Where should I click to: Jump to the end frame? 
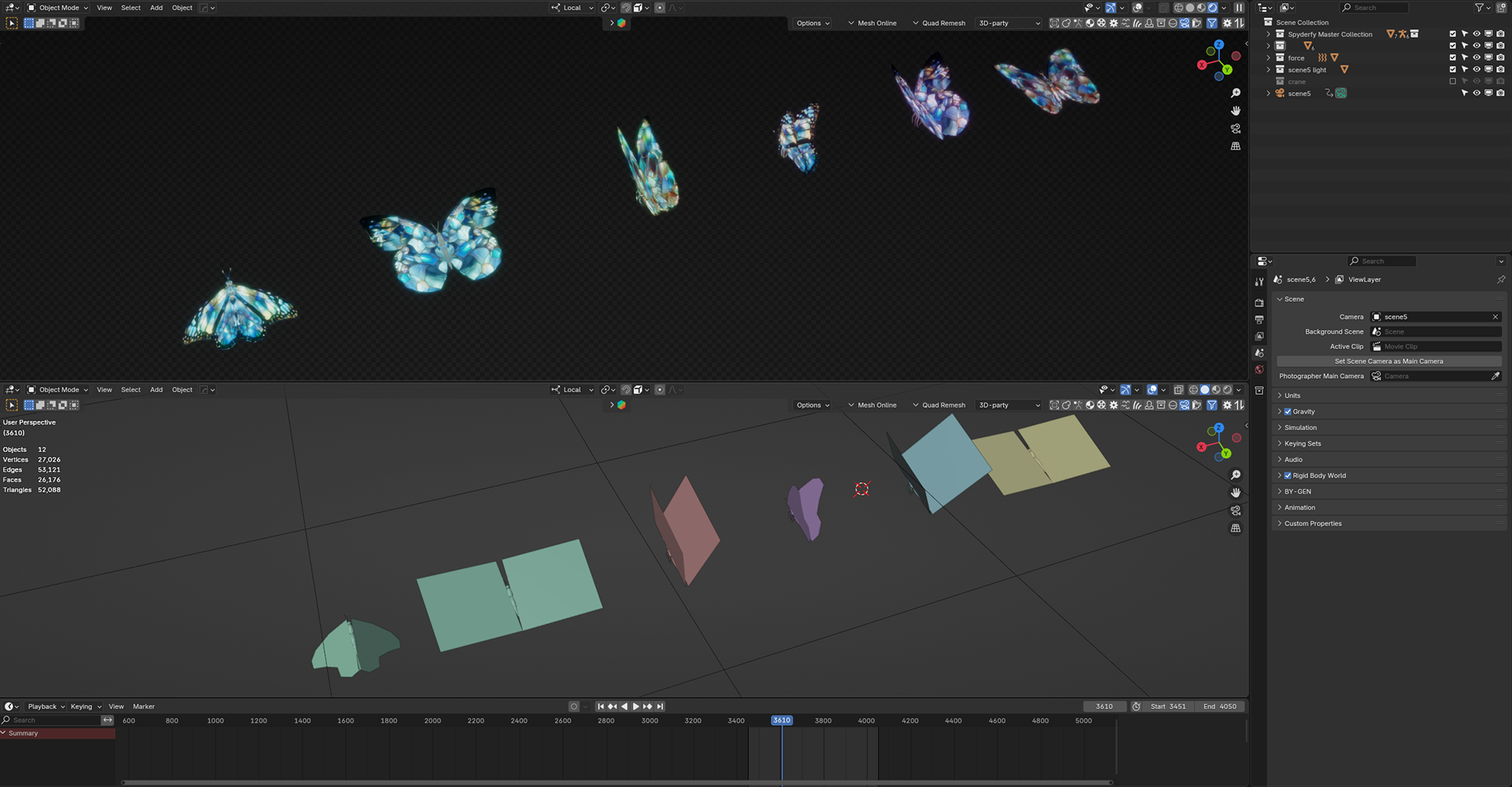(660, 707)
